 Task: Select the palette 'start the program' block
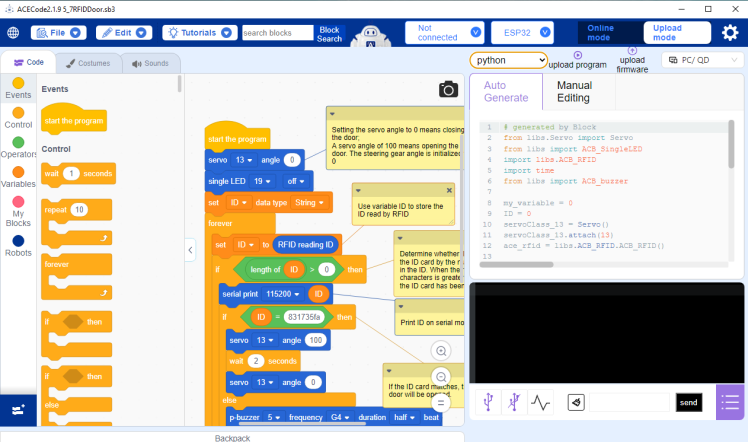coord(74,118)
